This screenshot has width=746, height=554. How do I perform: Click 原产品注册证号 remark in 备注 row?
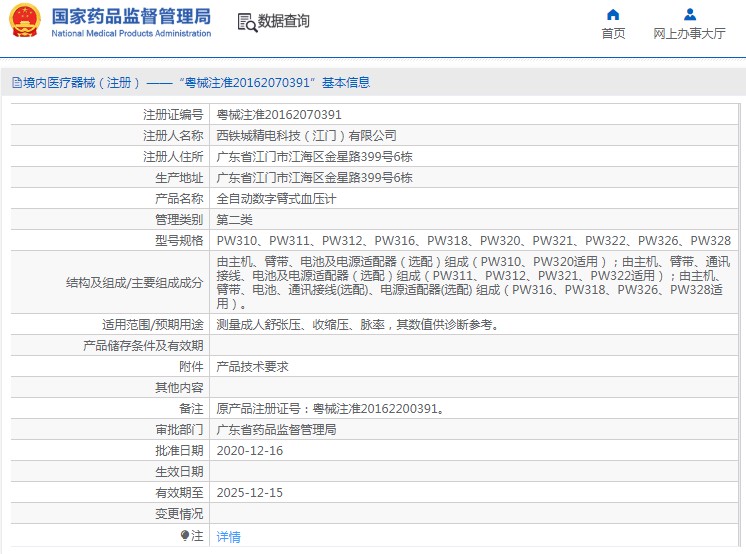click(x=331, y=408)
